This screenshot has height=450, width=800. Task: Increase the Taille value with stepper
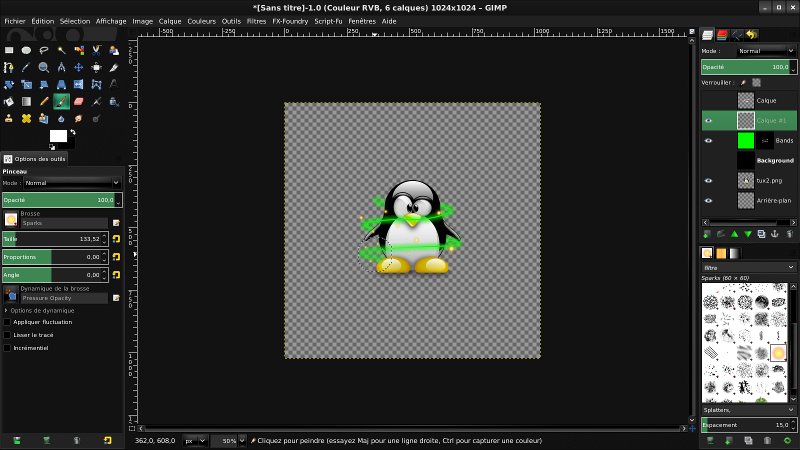[x=105, y=236]
